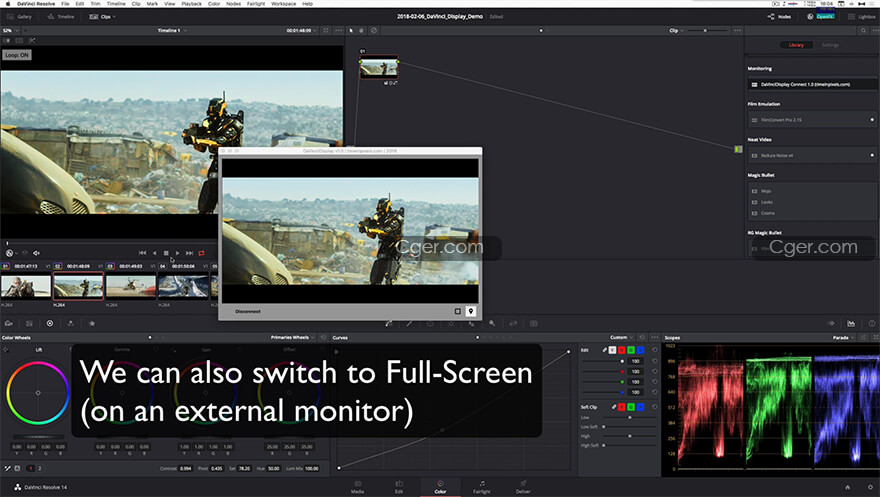
Task: Open the node editor three-dot options
Action: pos(737,30)
